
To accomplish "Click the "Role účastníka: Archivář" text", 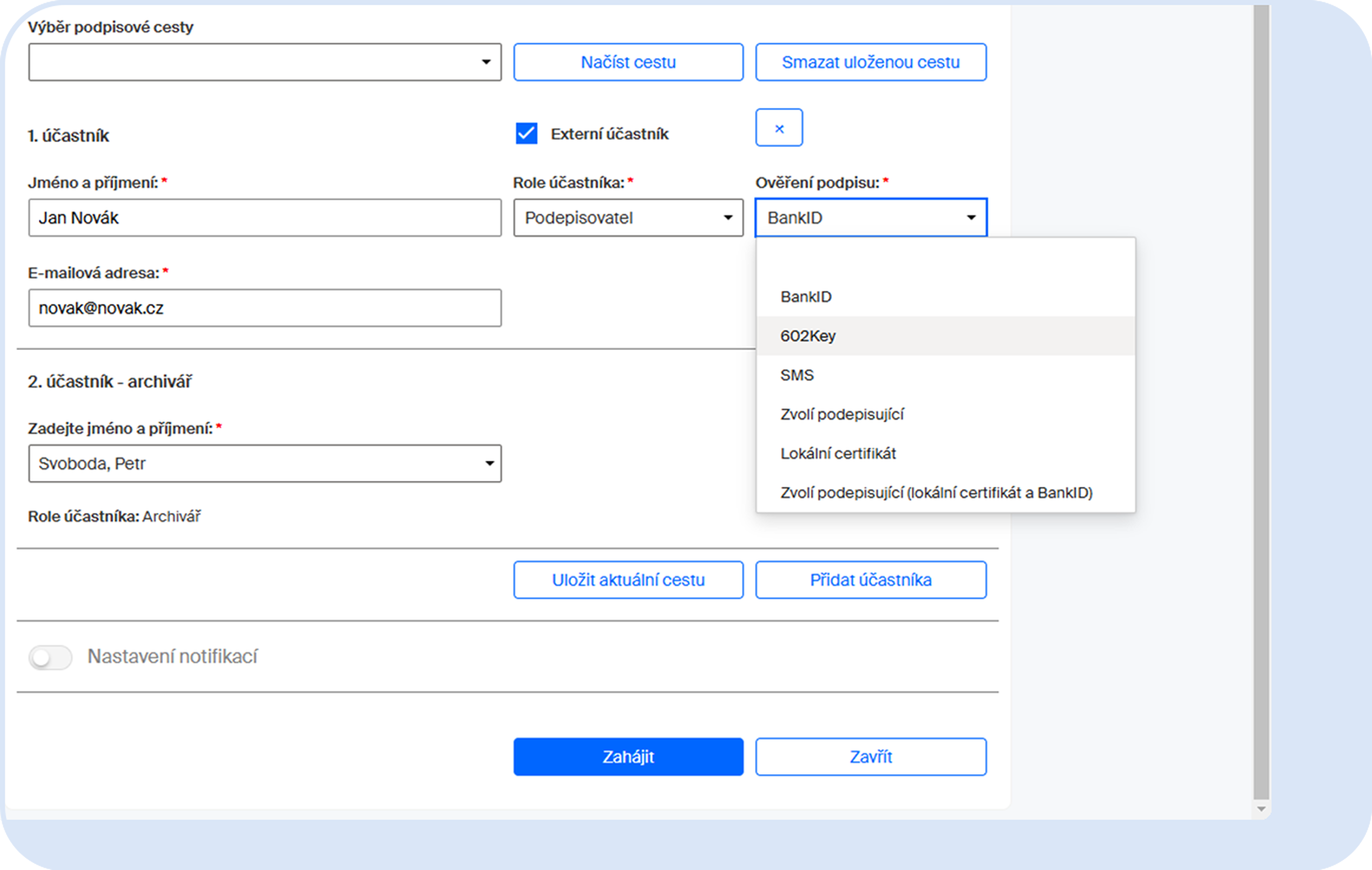I will tap(115, 517).
